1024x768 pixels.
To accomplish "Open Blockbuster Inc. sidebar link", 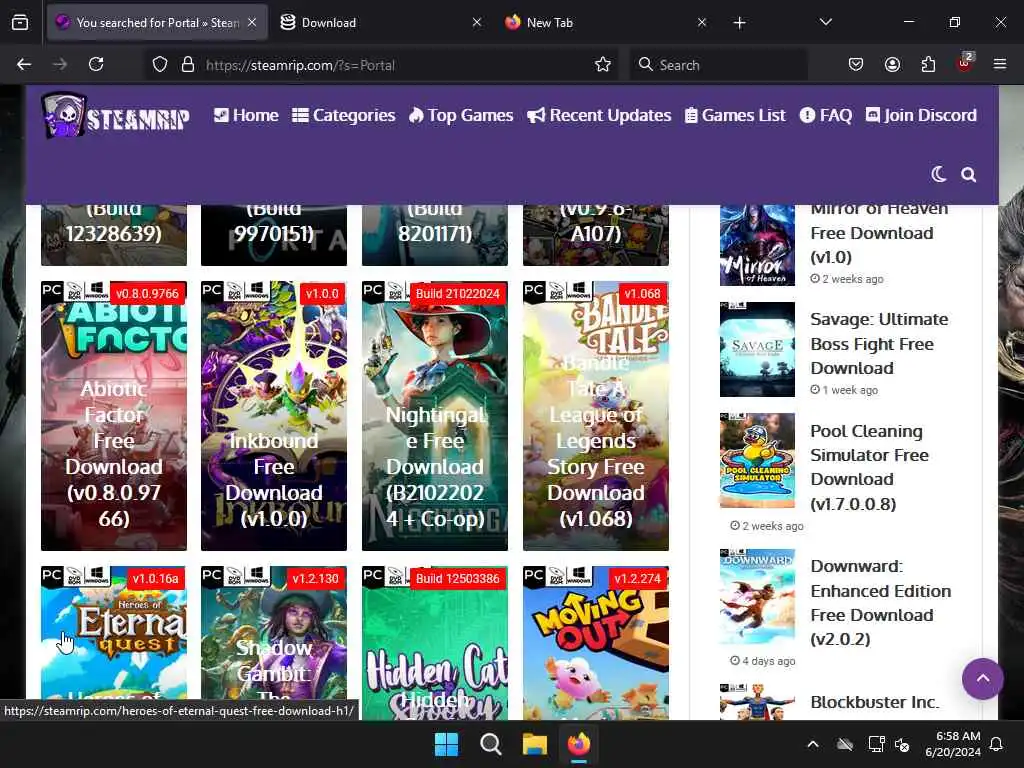I will (874, 702).
